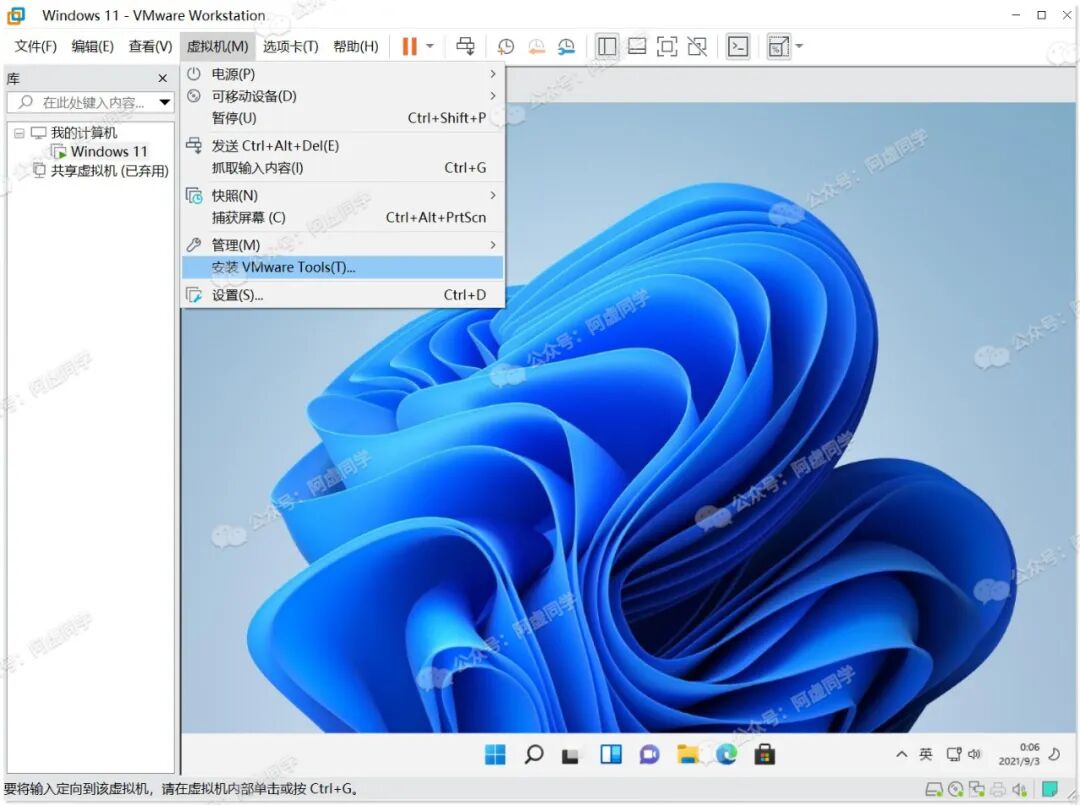Collapse the 我的计算机 tree node
Viewport: 1080px width, 805px height.
(x=19, y=133)
